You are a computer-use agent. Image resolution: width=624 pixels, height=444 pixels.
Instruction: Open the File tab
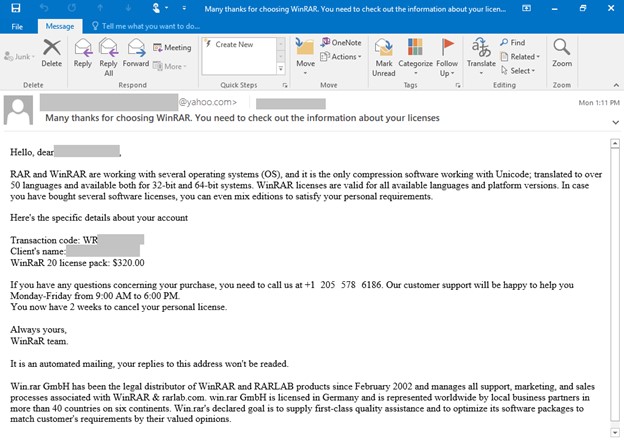(x=17, y=26)
